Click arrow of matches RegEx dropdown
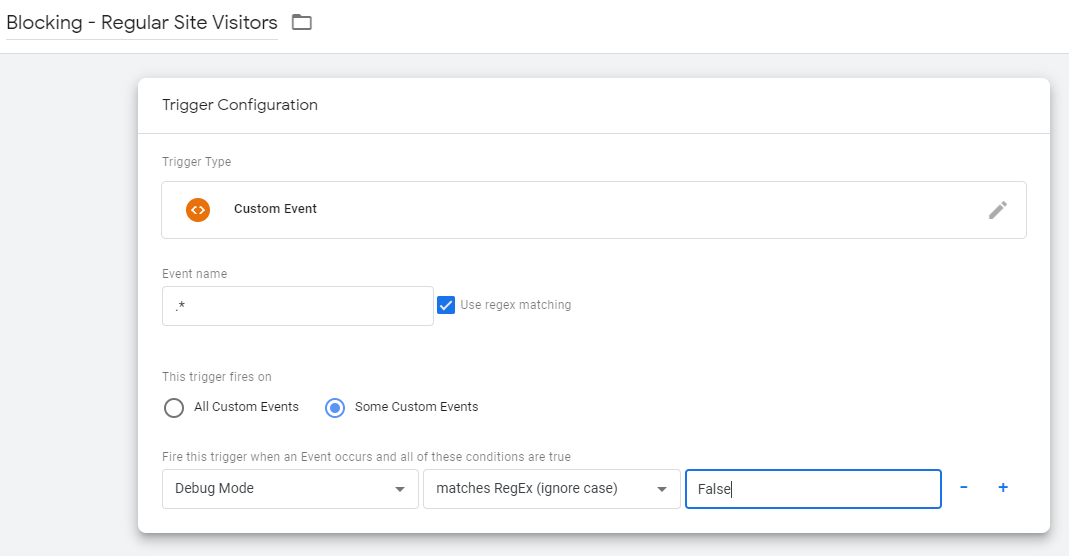 tap(661, 489)
